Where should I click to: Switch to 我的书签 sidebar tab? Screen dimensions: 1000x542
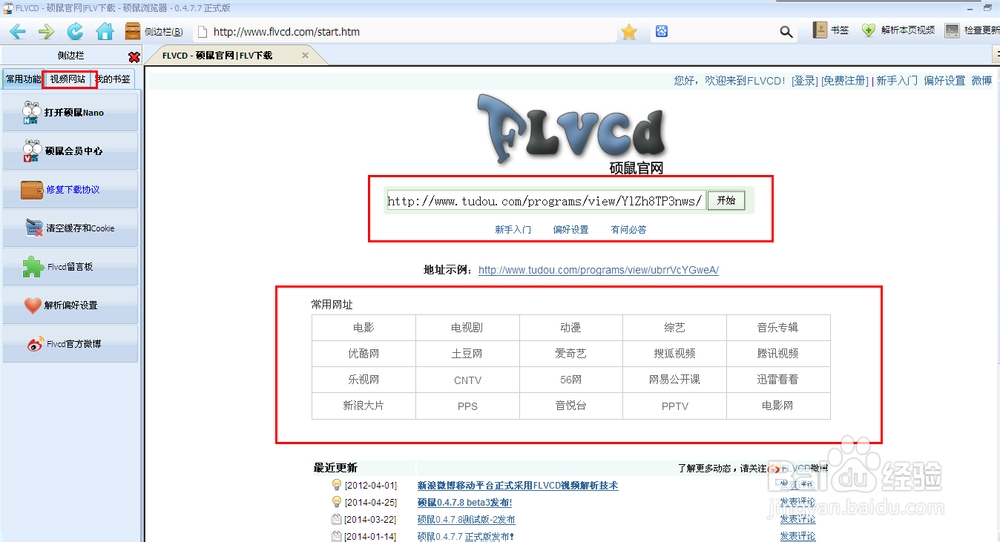pyautogui.click(x=114, y=79)
